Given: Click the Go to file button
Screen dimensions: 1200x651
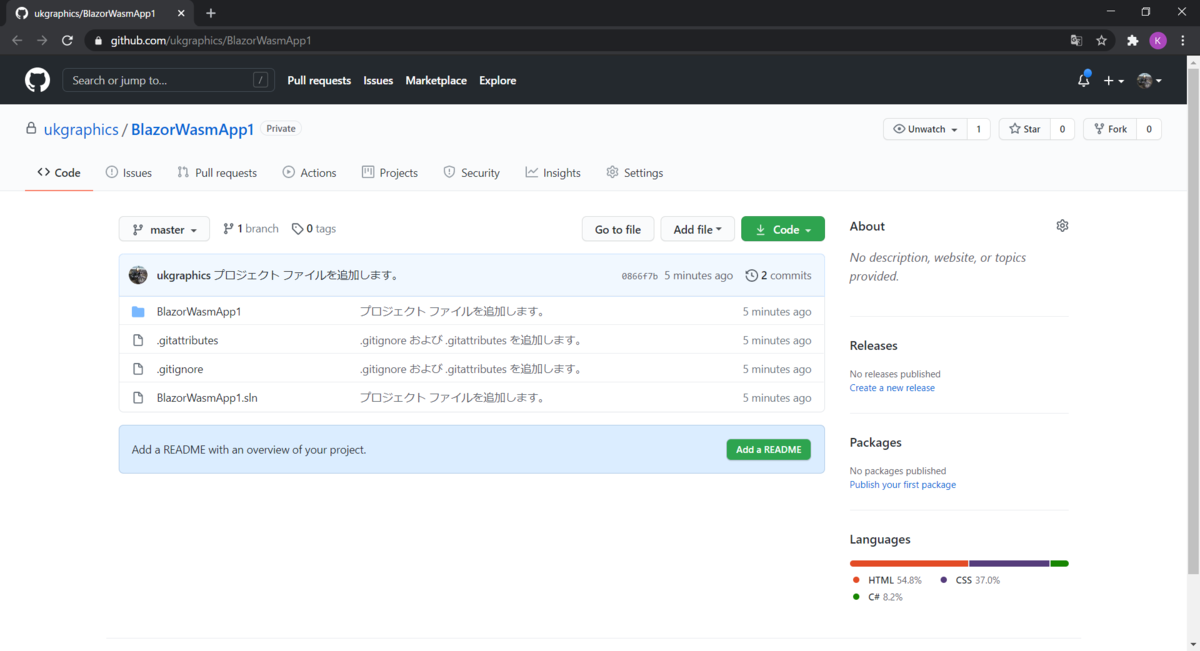Looking at the screenshot, I should 618,229.
